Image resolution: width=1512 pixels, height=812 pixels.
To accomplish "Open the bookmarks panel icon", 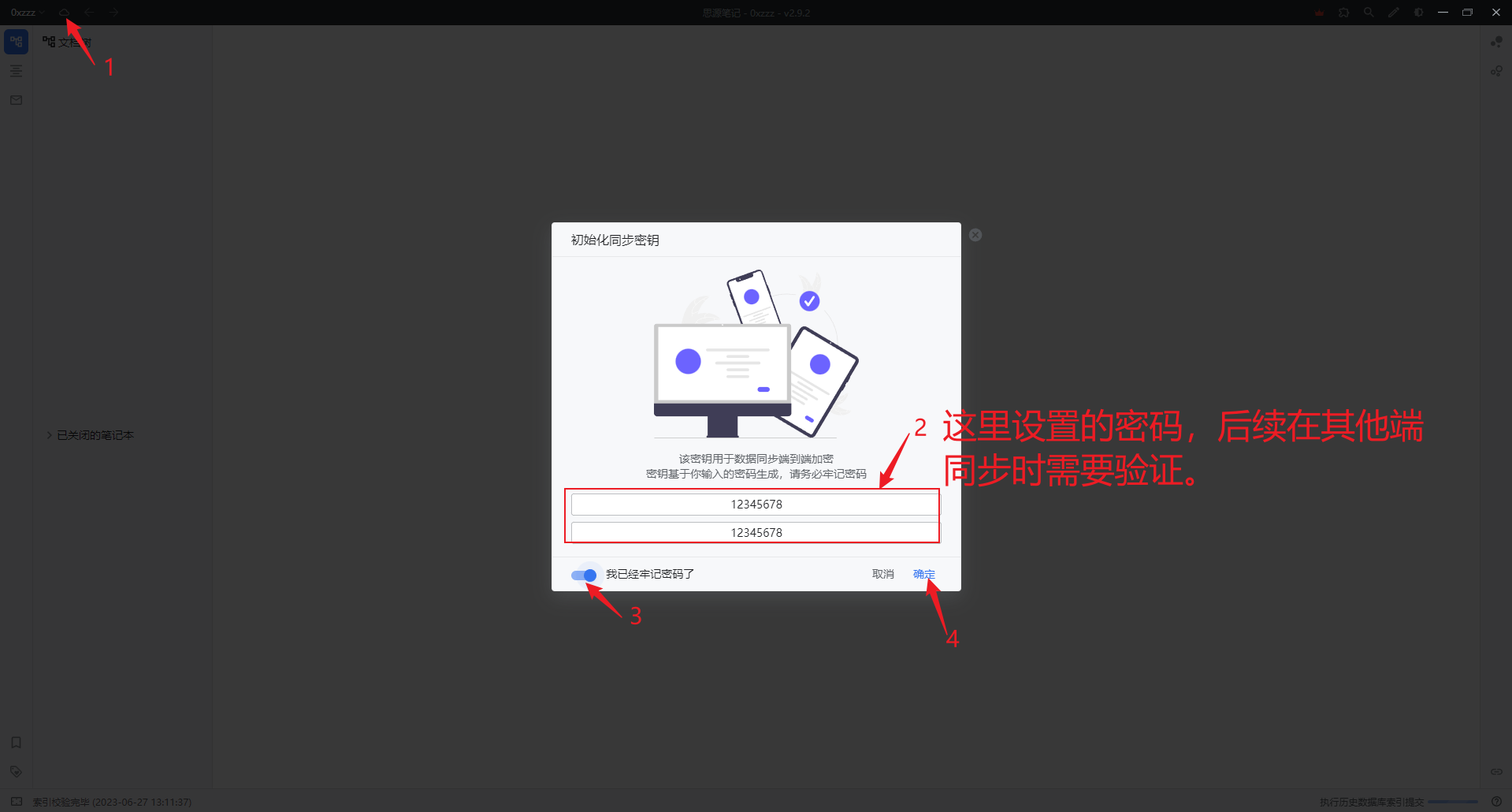I will tap(16, 743).
